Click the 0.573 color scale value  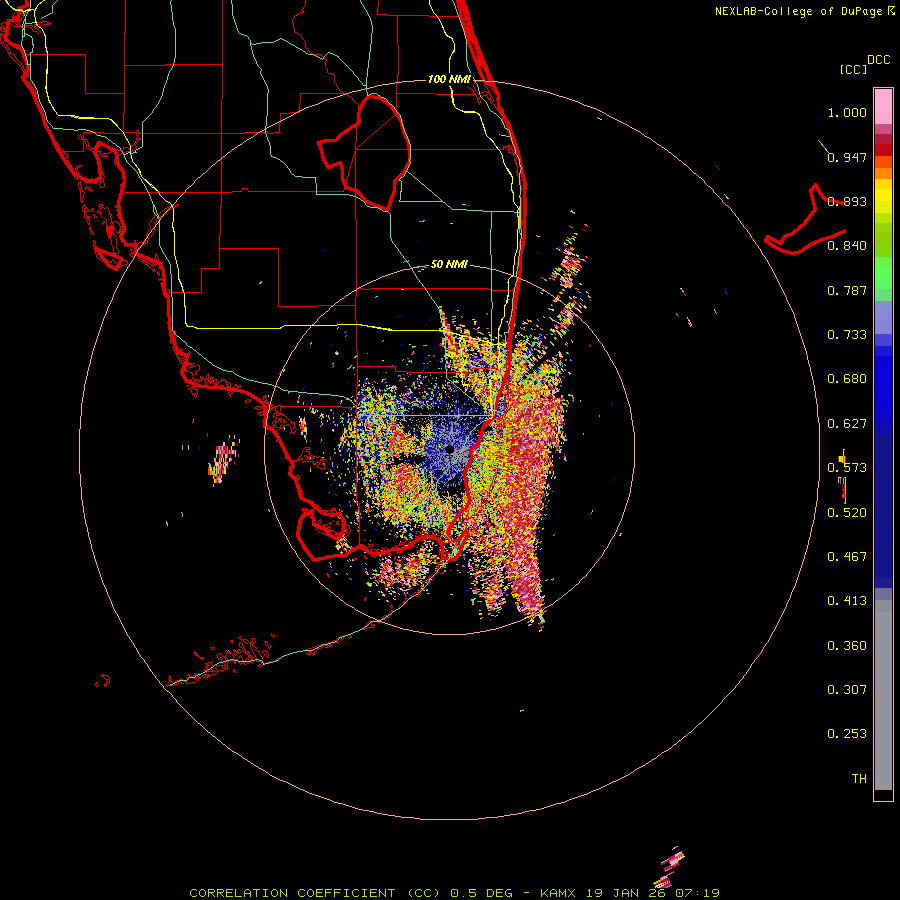point(847,468)
